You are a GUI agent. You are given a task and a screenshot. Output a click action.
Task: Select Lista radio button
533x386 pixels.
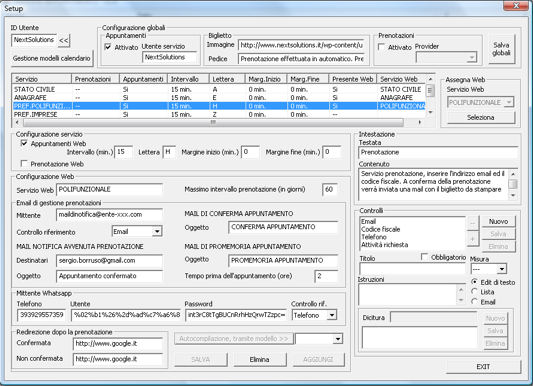tap(474, 292)
